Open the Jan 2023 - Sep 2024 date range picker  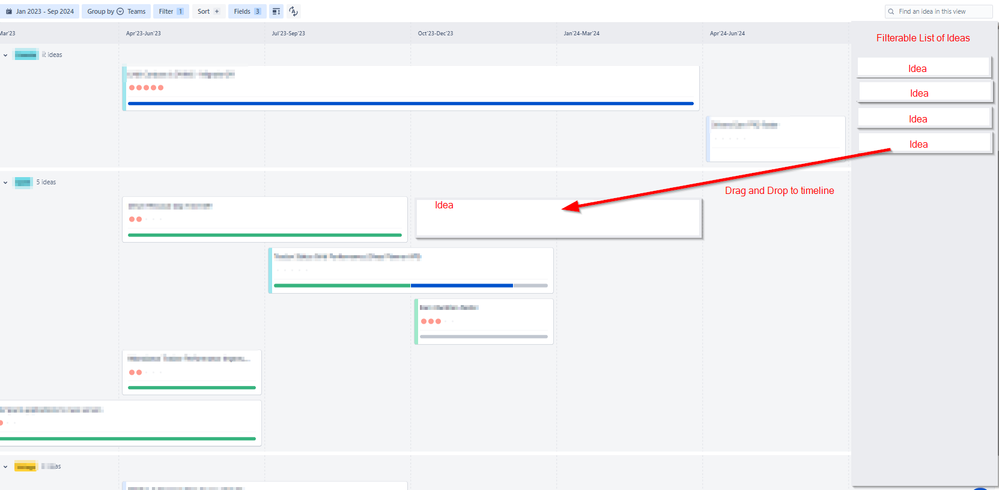click(x=40, y=11)
